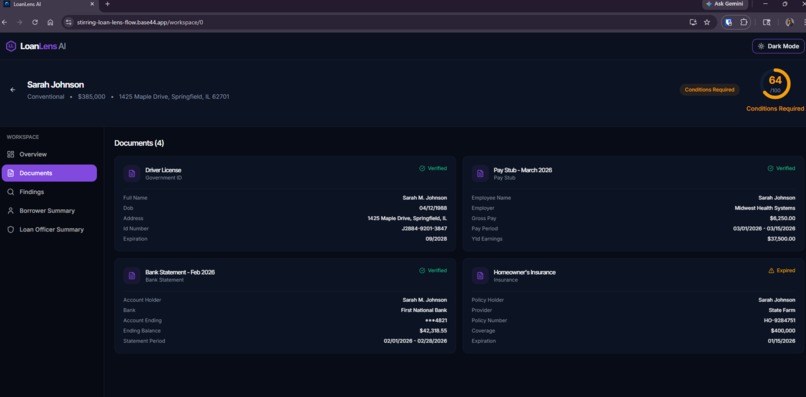Image resolution: width=806 pixels, height=397 pixels.
Task: Click the Borrower Summary person icon
Action: point(10,211)
